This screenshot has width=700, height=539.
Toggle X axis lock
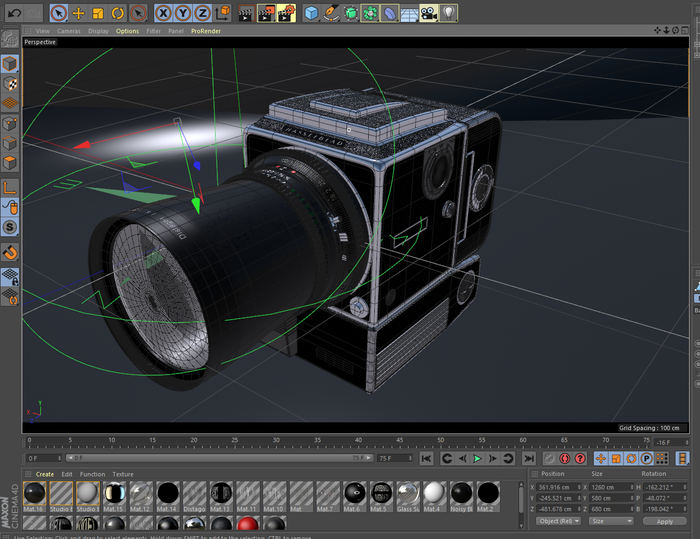(163, 13)
